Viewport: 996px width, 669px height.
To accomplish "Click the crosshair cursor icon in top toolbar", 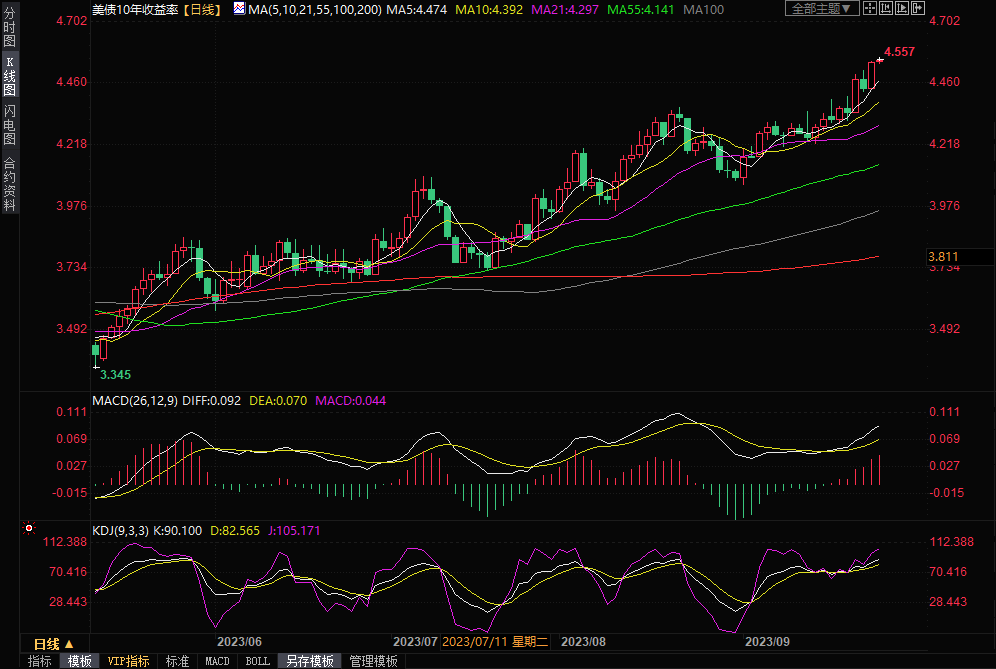I will tap(871, 8).
